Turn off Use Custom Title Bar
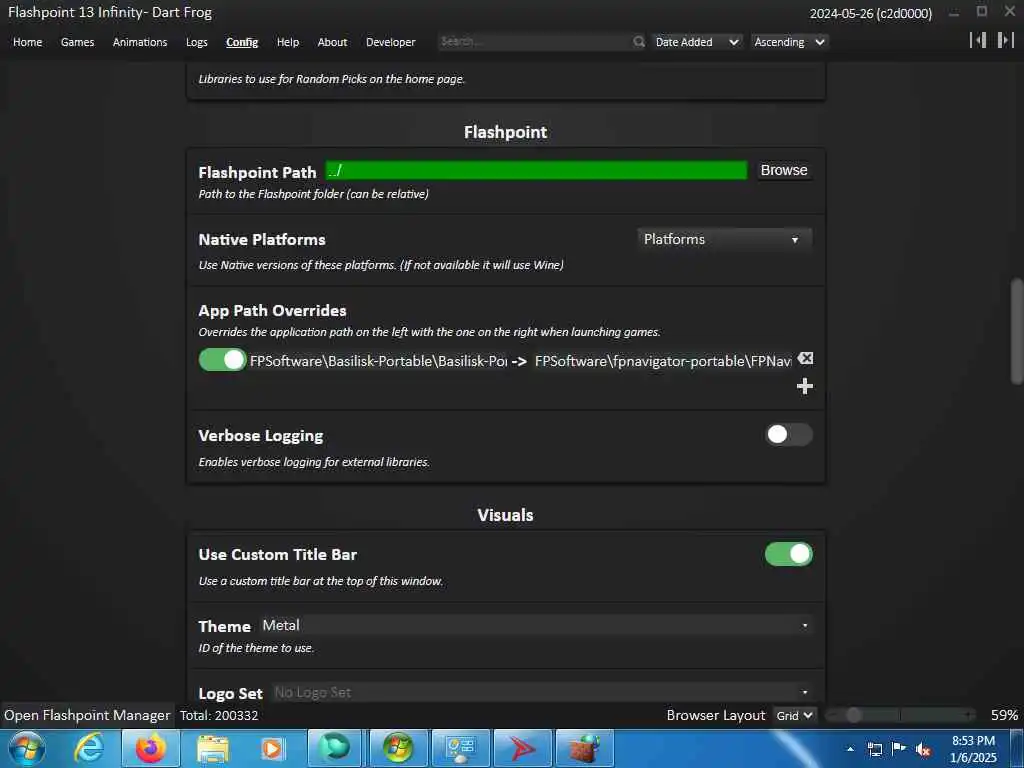This screenshot has width=1024, height=768. pos(789,554)
